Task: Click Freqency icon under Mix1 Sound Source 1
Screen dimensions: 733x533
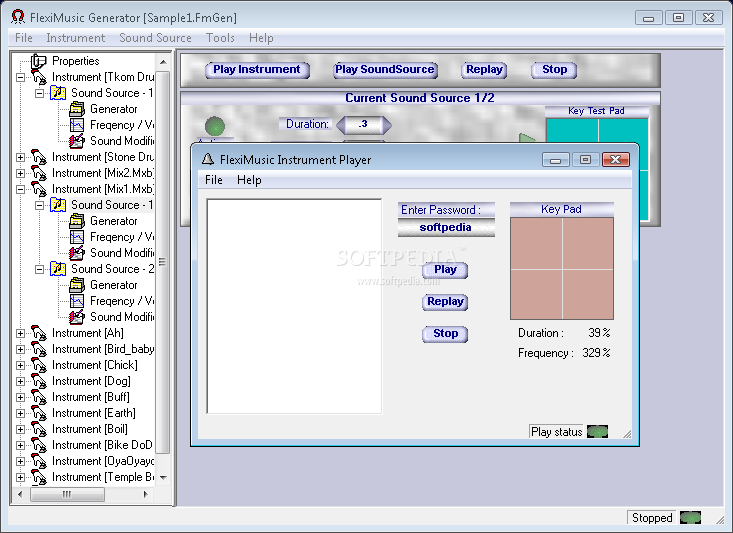Action: pyautogui.click(x=77, y=237)
